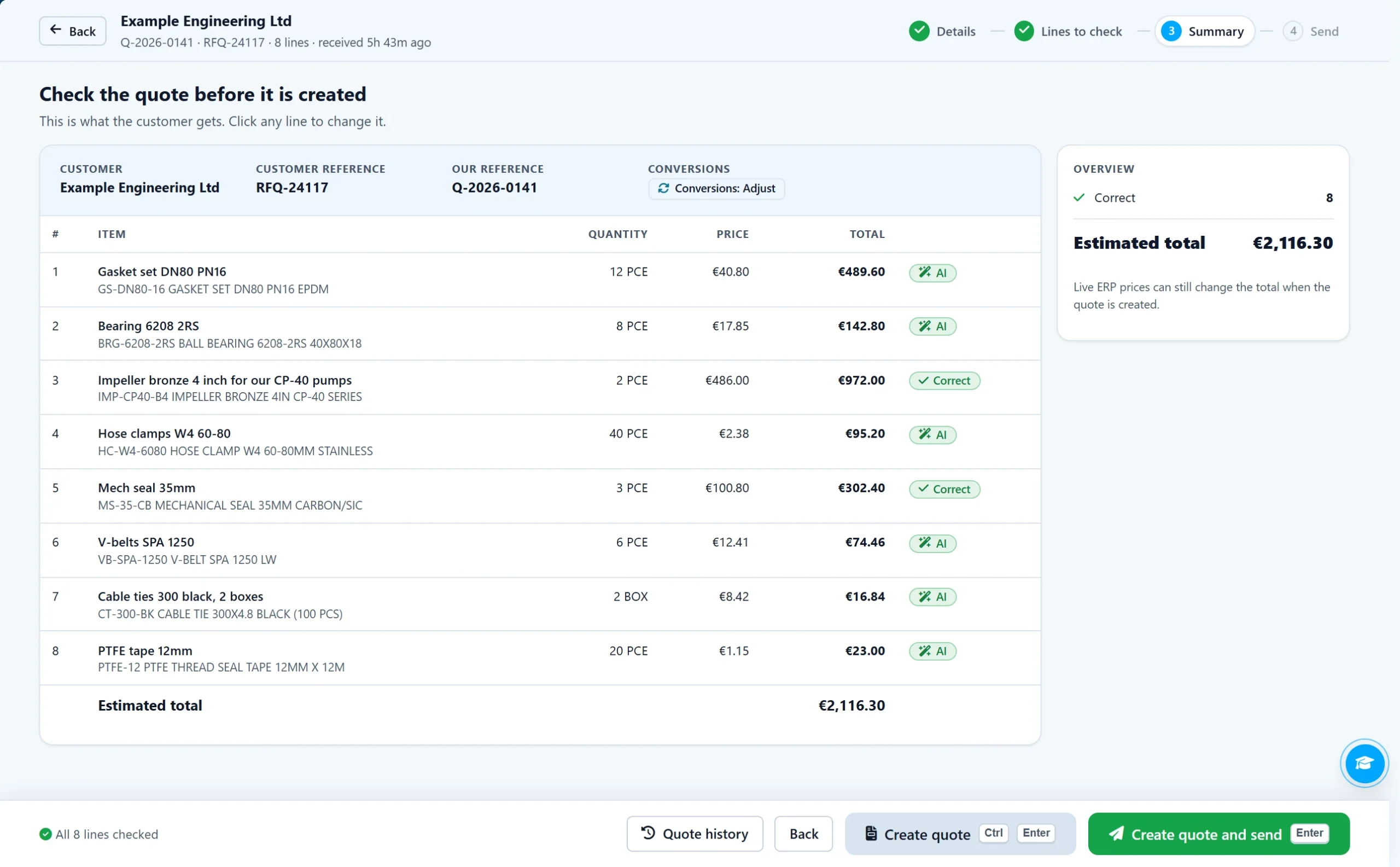Image resolution: width=1400 pixels, height=867 pixels.
Task: Open the Hose clamps W4 60-80 line
Action: [540, 441]
